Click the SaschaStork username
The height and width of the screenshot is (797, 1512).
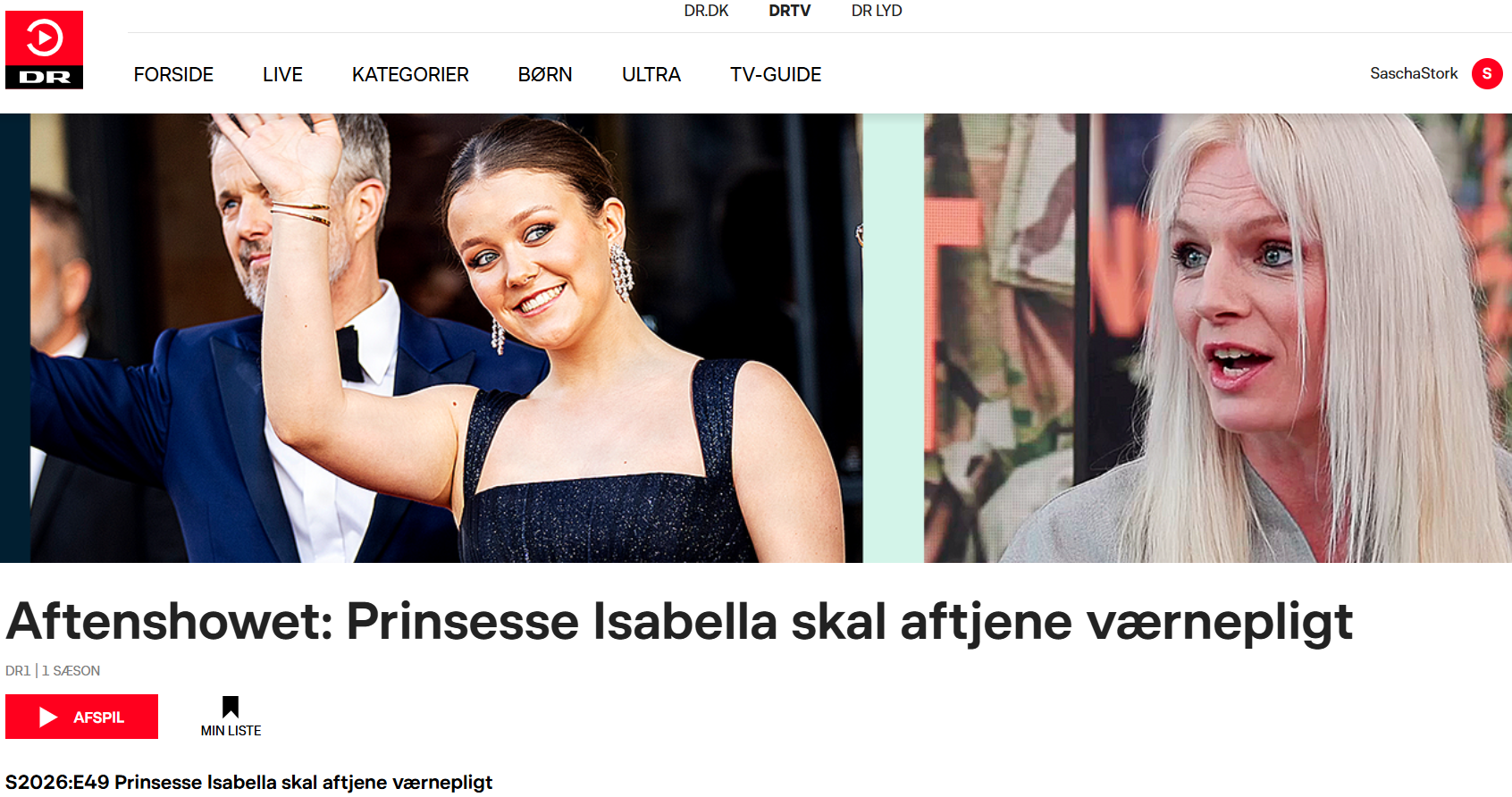coord(1414,73)
